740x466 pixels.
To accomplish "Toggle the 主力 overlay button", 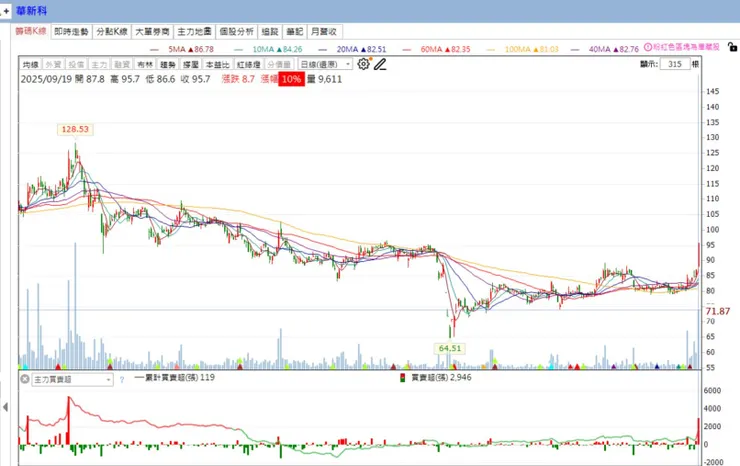I will click(99, 64).
